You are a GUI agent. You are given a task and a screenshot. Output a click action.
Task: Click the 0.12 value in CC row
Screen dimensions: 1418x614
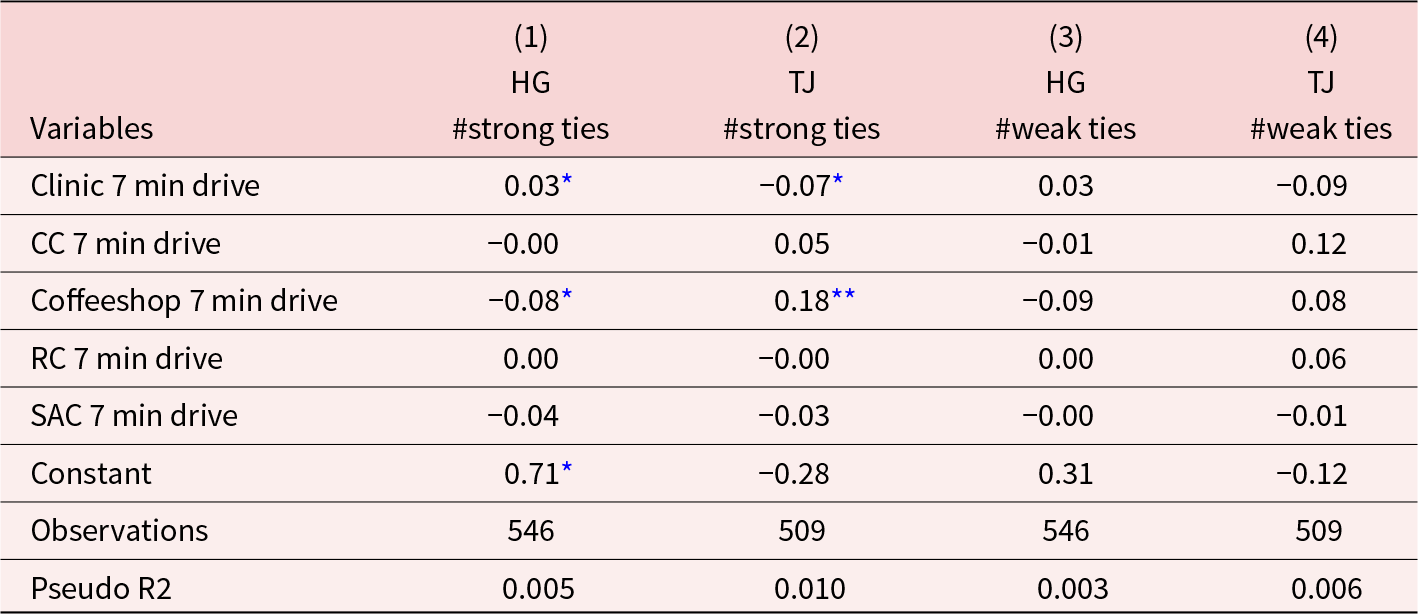[1320, 243]
